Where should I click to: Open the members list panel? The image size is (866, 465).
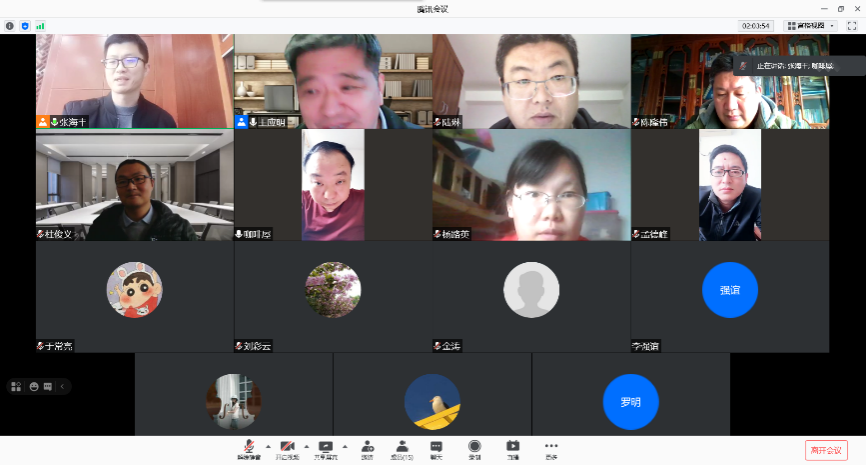point(401,448)
